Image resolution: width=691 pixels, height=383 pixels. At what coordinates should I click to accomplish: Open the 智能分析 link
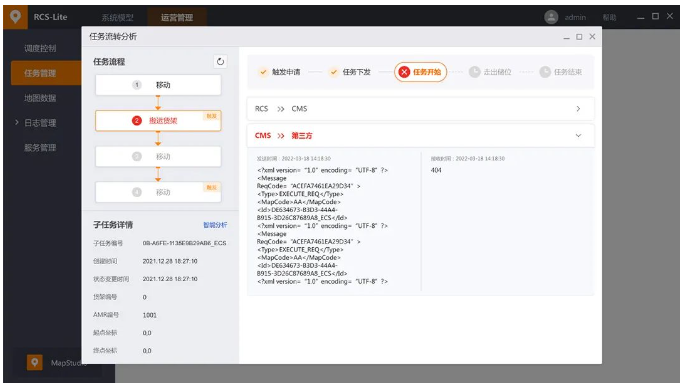[215, 225]
